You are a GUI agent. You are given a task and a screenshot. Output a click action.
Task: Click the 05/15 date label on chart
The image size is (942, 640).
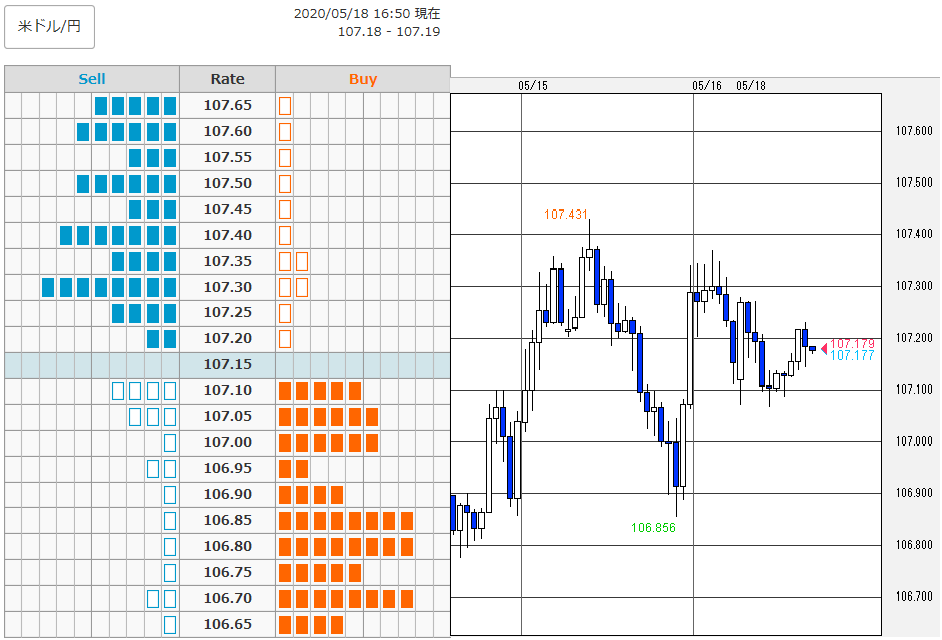(x=533, y=86)
